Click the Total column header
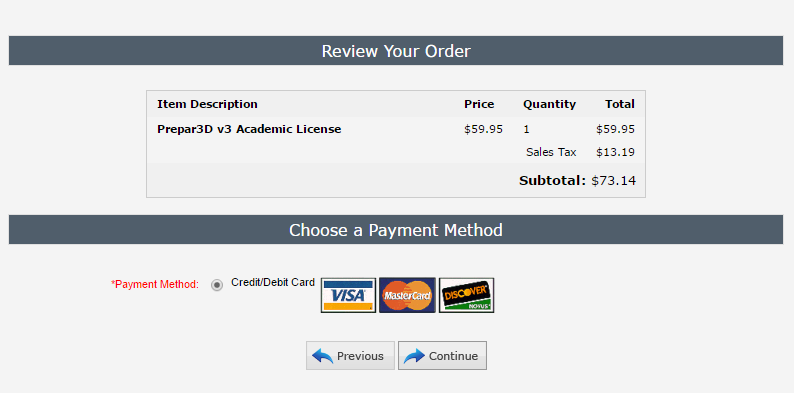 (x=620, y=104)
